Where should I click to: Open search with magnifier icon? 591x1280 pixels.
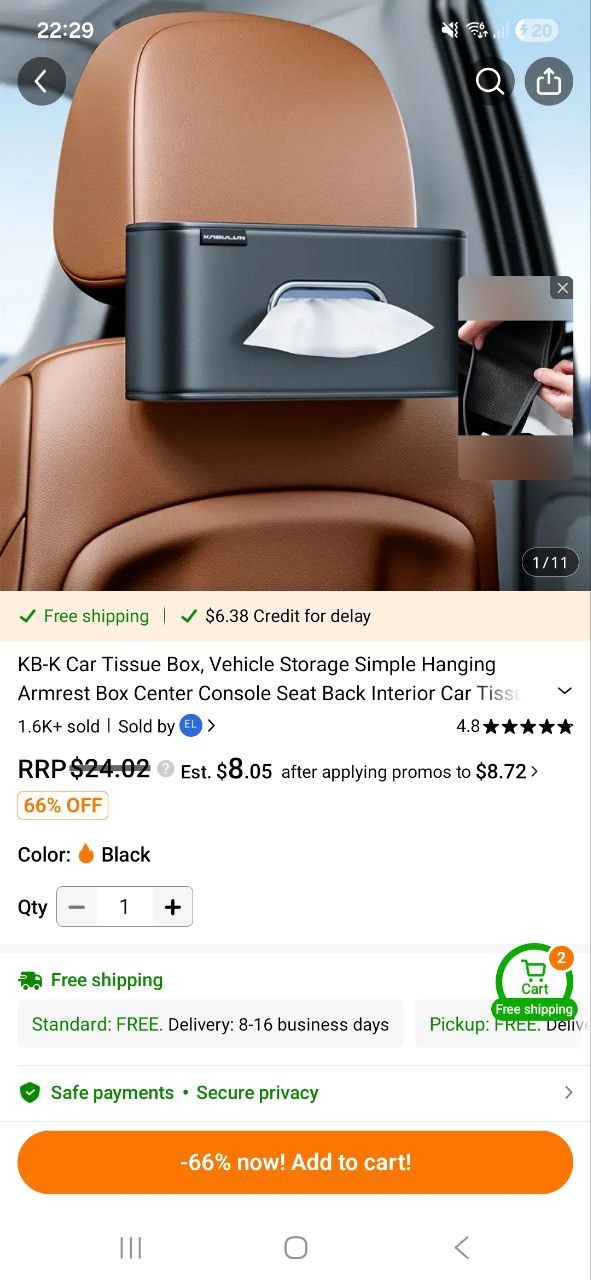490,81
